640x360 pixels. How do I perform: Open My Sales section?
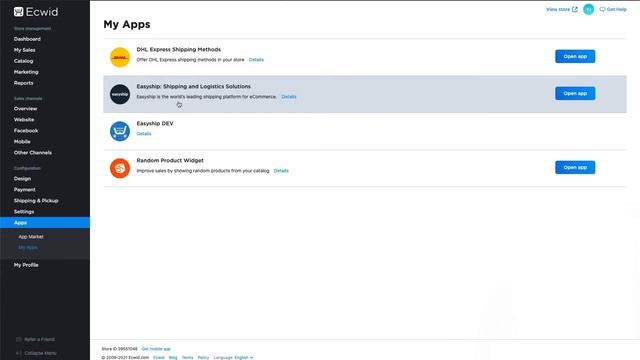tap(24, 50)
